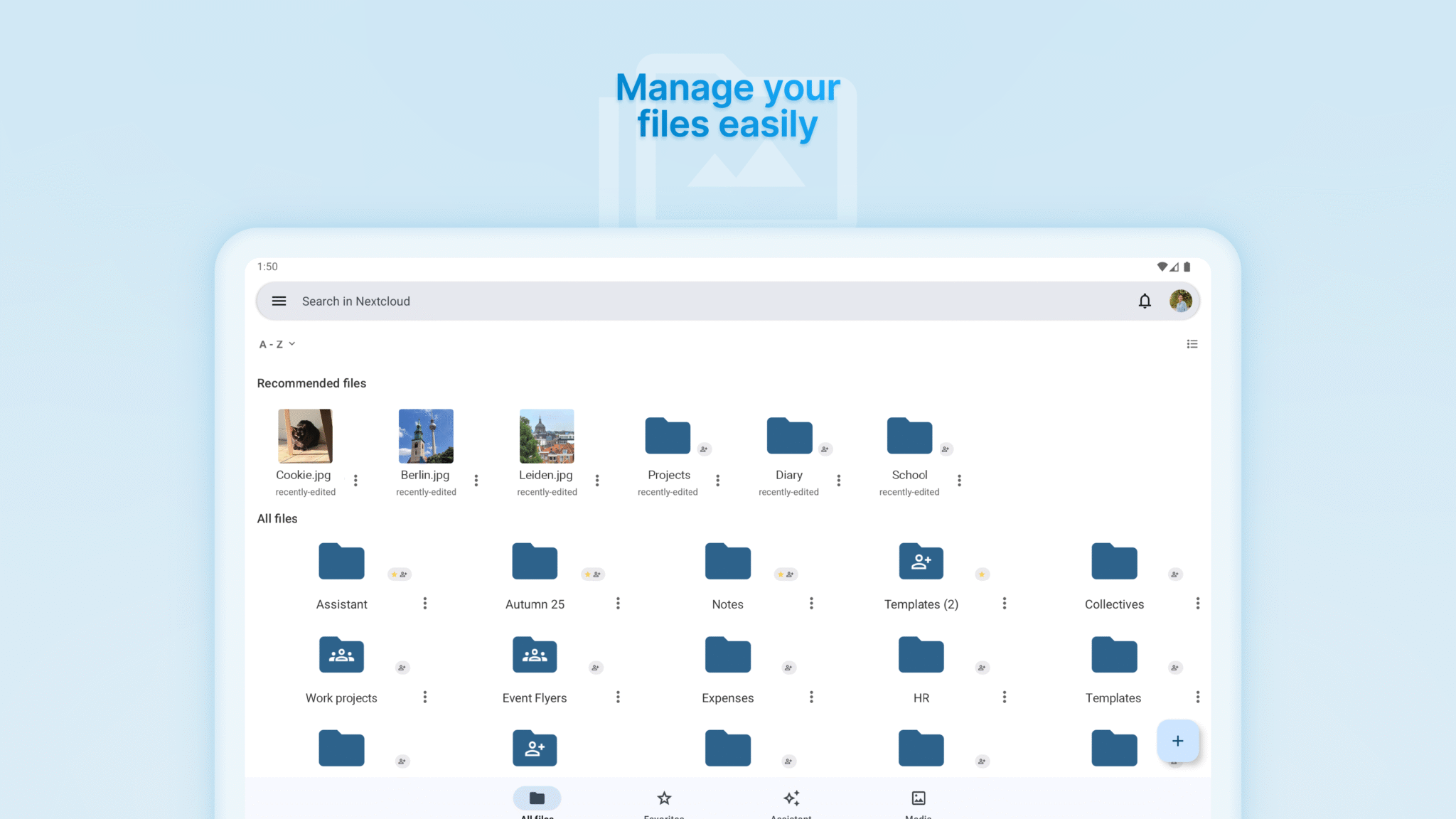
Task: Open the A - Z sort dropdown
Action: pyautogui.click(x=277, y=344)
